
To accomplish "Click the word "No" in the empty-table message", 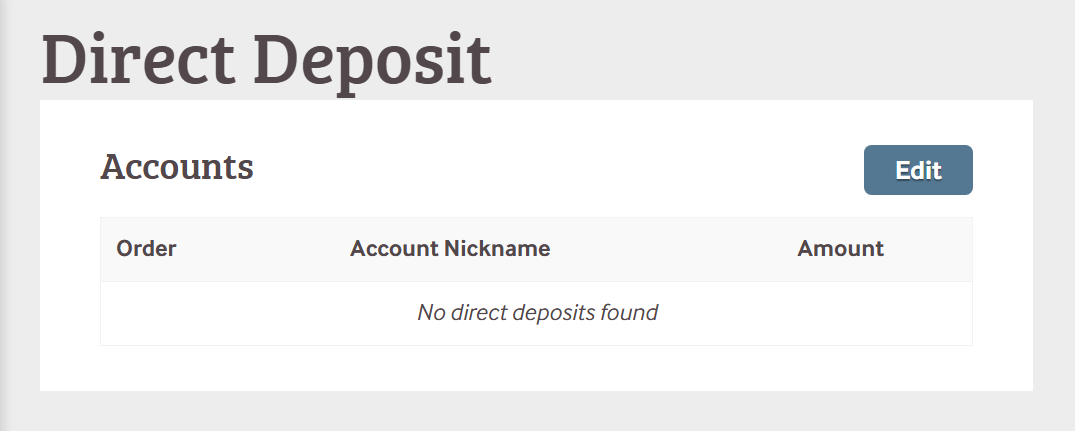I will (430, 312).
